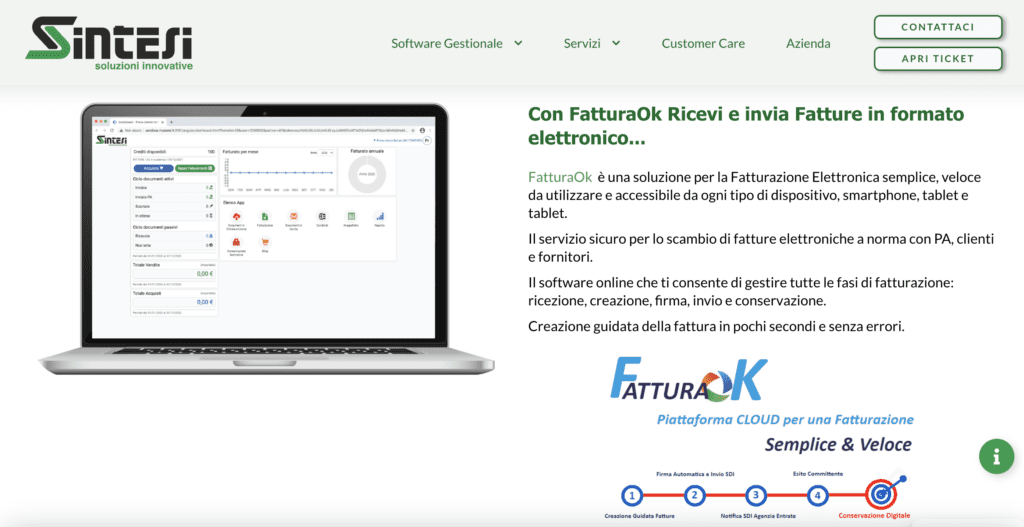The width and height of the screenshot is (1024, 527).
Task: Click step circle 3 in the infographic
Action: point(755,496)
